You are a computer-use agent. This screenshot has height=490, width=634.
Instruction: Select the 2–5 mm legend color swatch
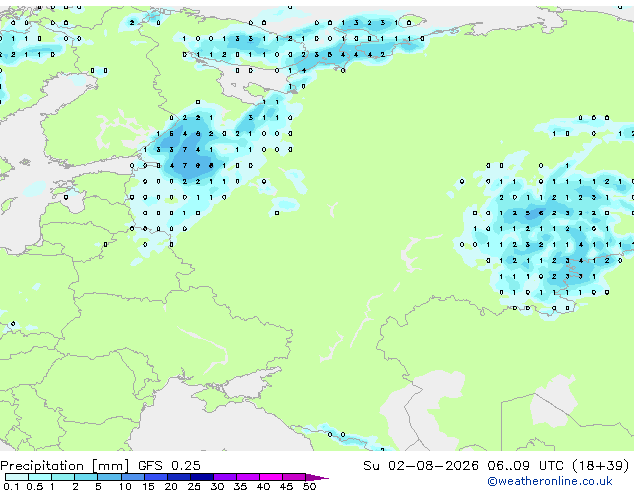86,477
